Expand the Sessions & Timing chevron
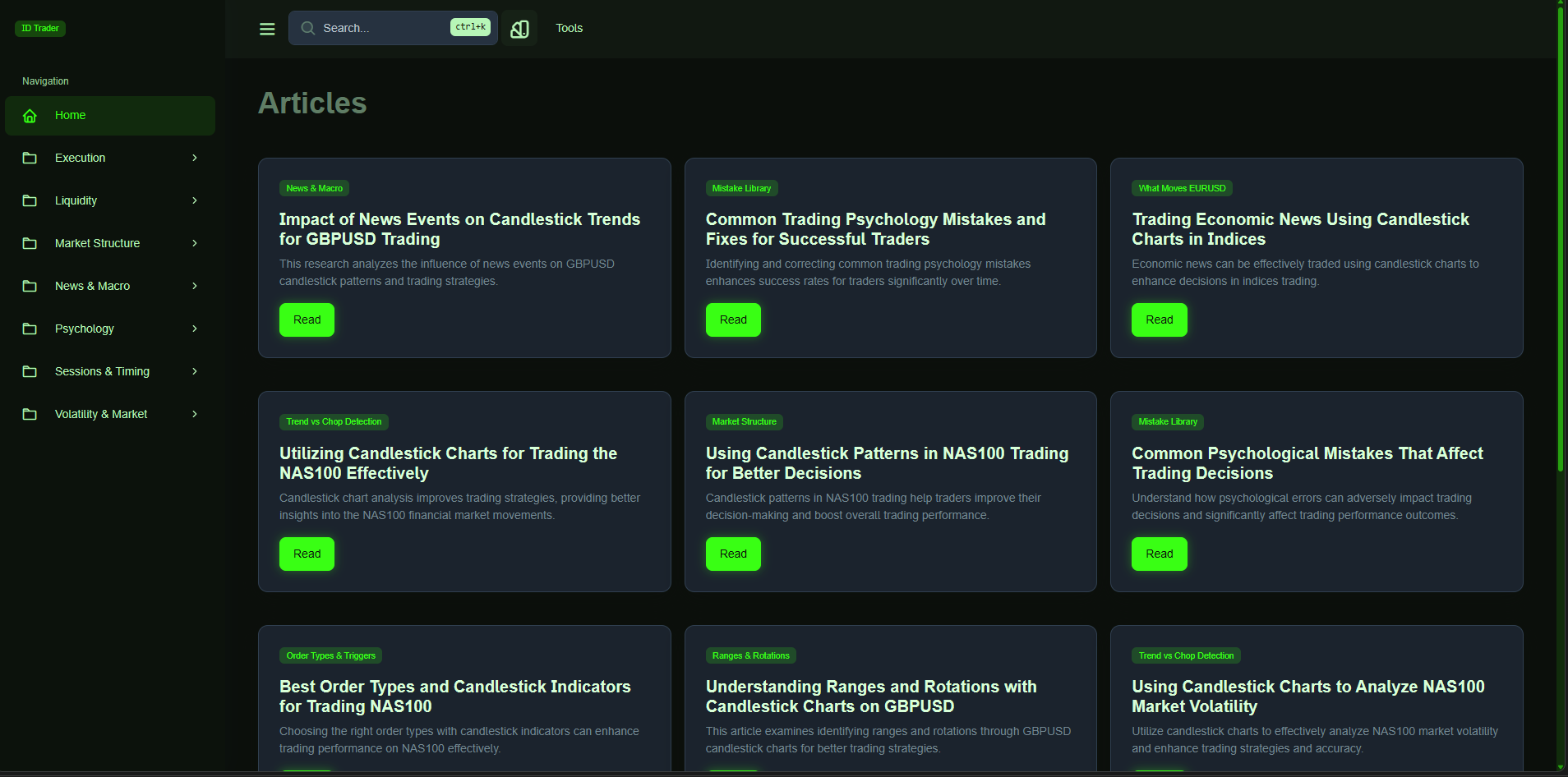The image size is (1568, 777). [195, 371]
